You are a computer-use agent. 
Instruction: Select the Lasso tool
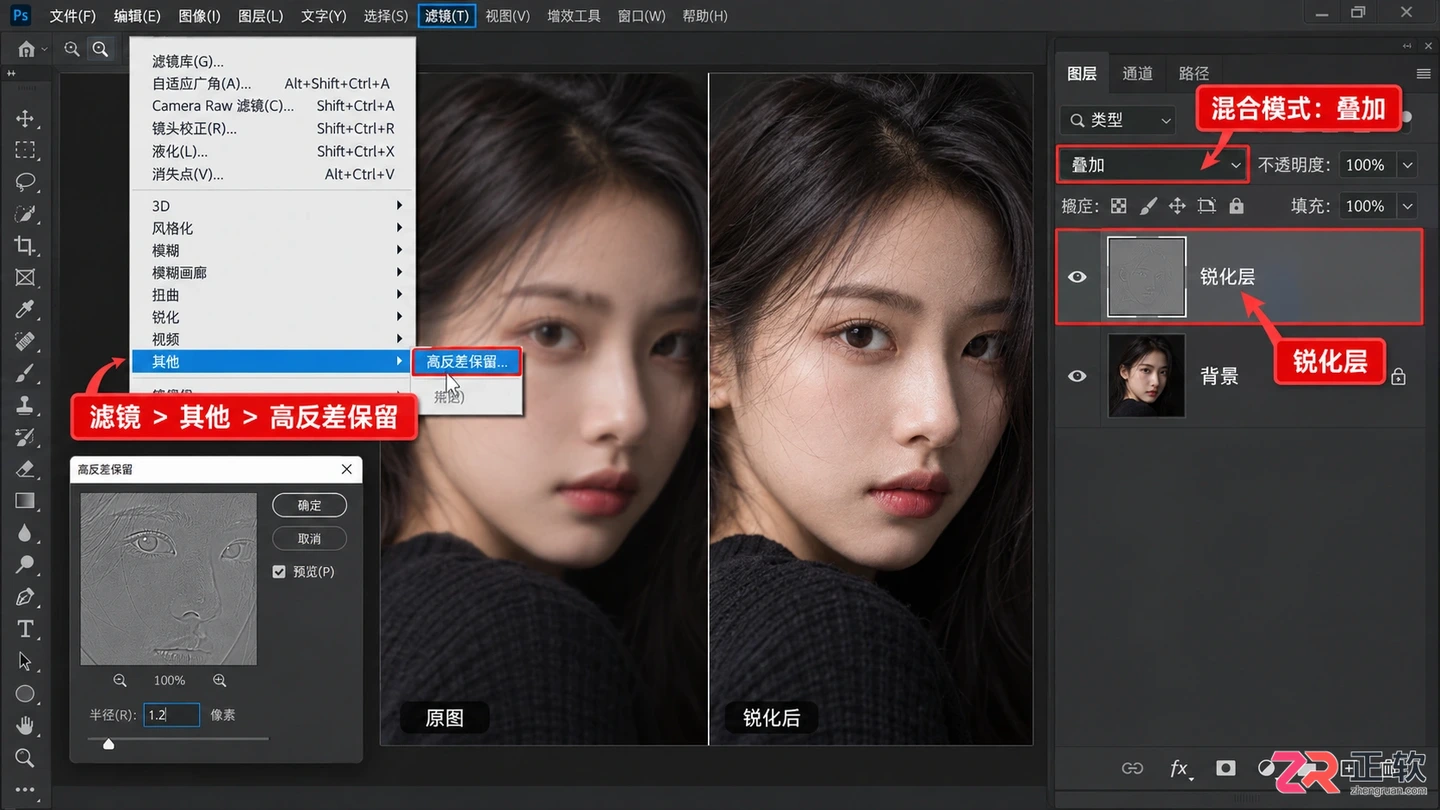click(x=25, y=182)
